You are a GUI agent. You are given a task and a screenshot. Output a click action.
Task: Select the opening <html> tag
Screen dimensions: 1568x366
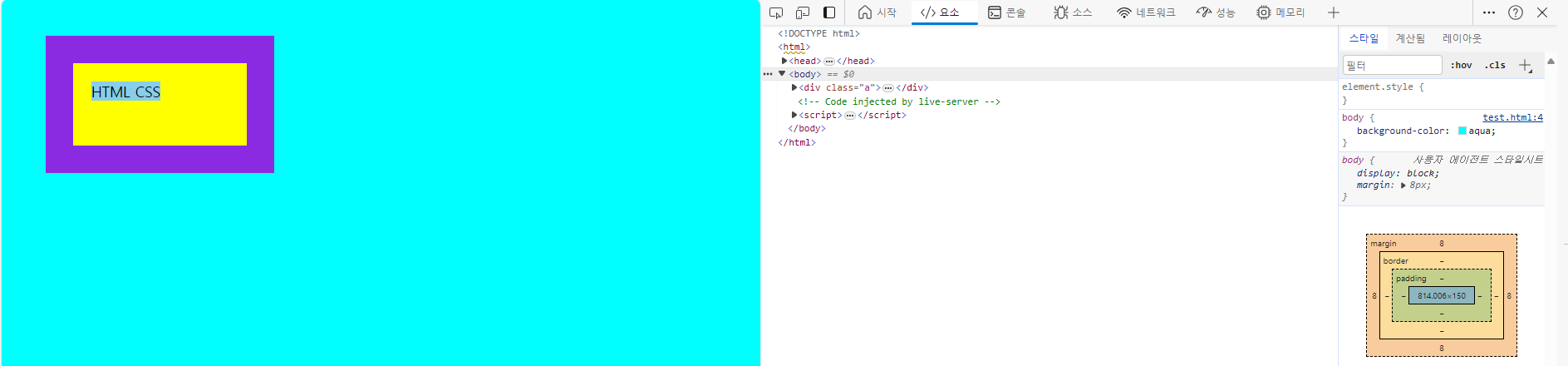pyautogui.click(x=794, y=47)
